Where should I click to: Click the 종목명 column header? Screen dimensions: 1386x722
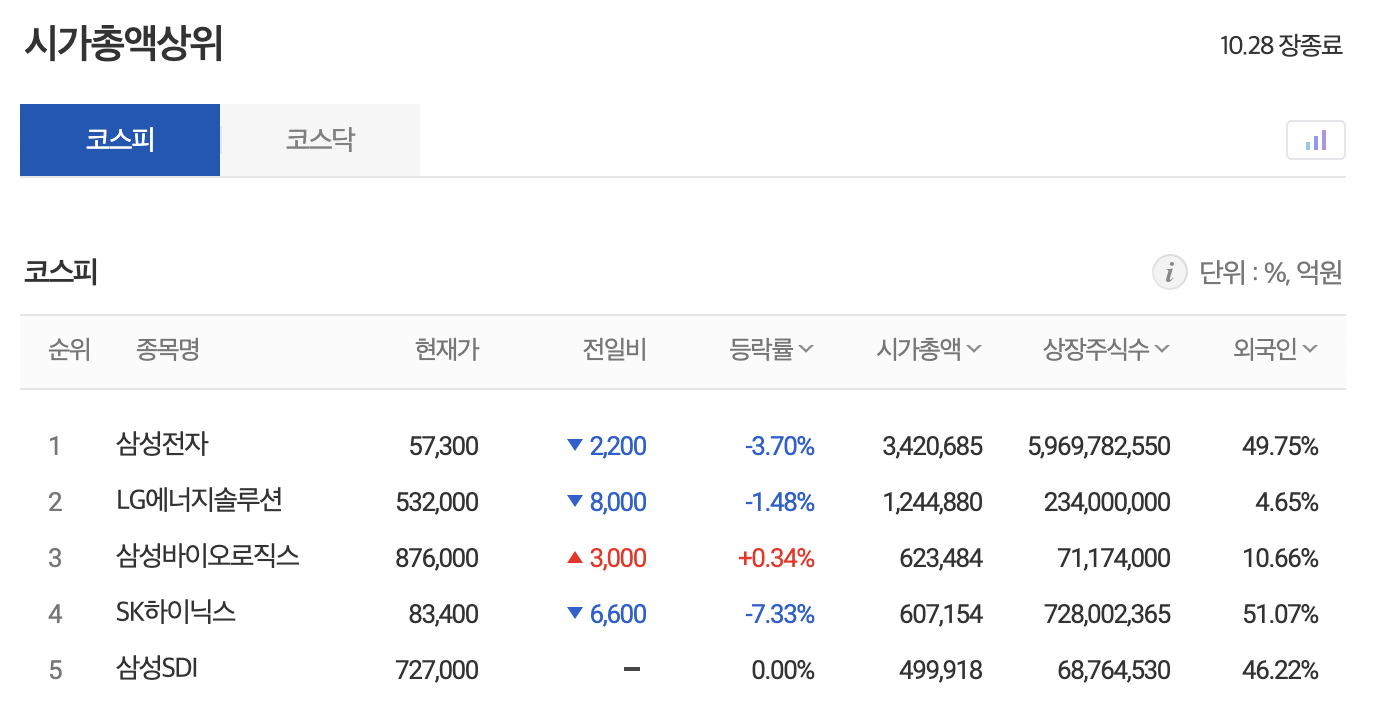point(168,349)
